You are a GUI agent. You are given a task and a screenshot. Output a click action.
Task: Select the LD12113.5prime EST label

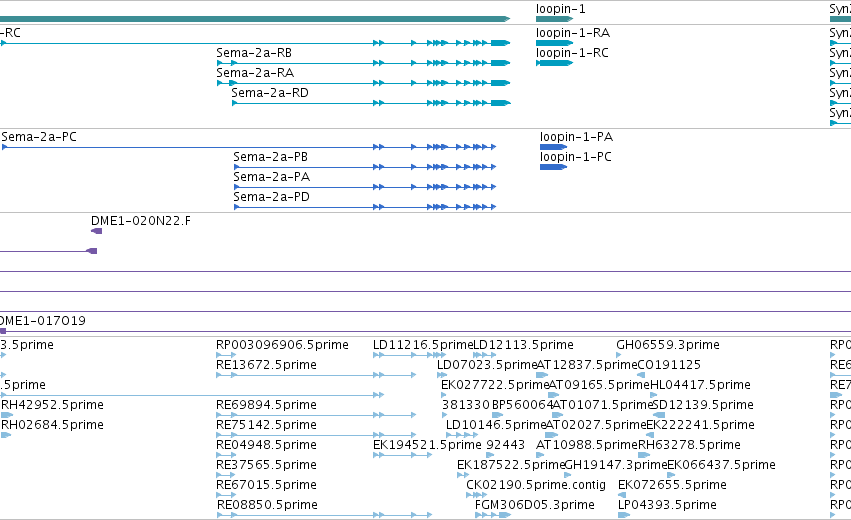523,345
